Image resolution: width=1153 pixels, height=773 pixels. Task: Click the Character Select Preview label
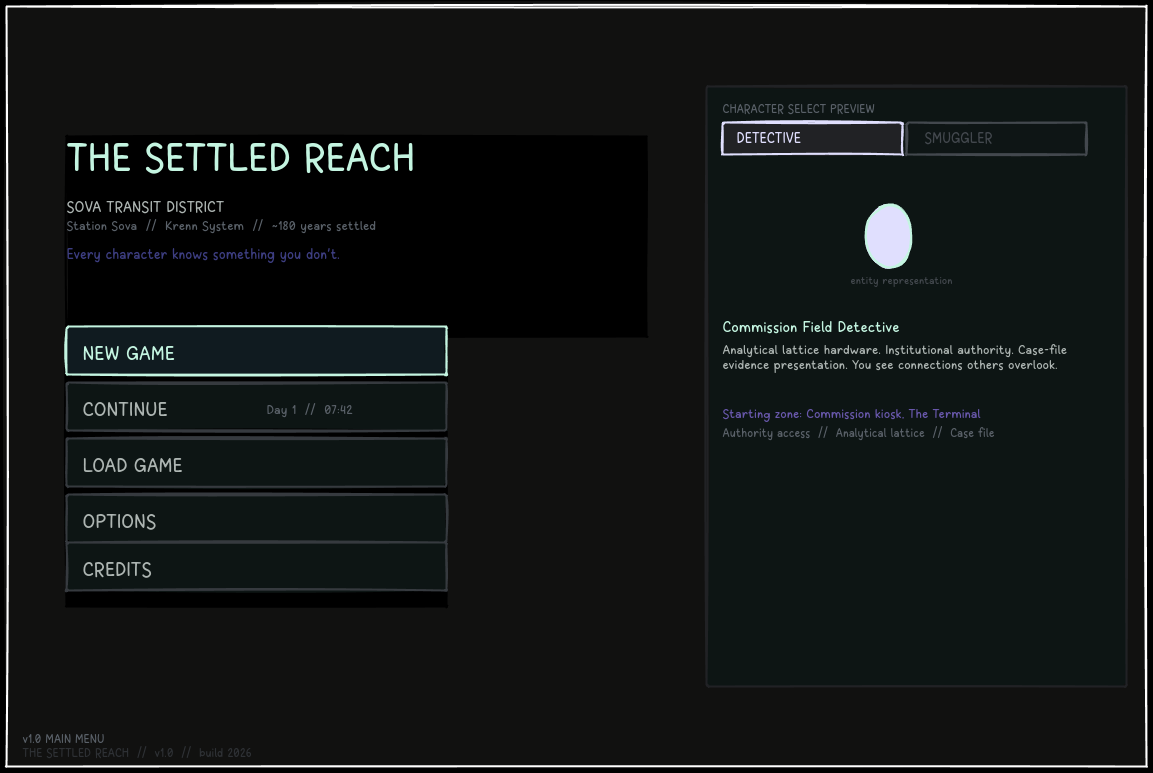(x=799, y=109)
